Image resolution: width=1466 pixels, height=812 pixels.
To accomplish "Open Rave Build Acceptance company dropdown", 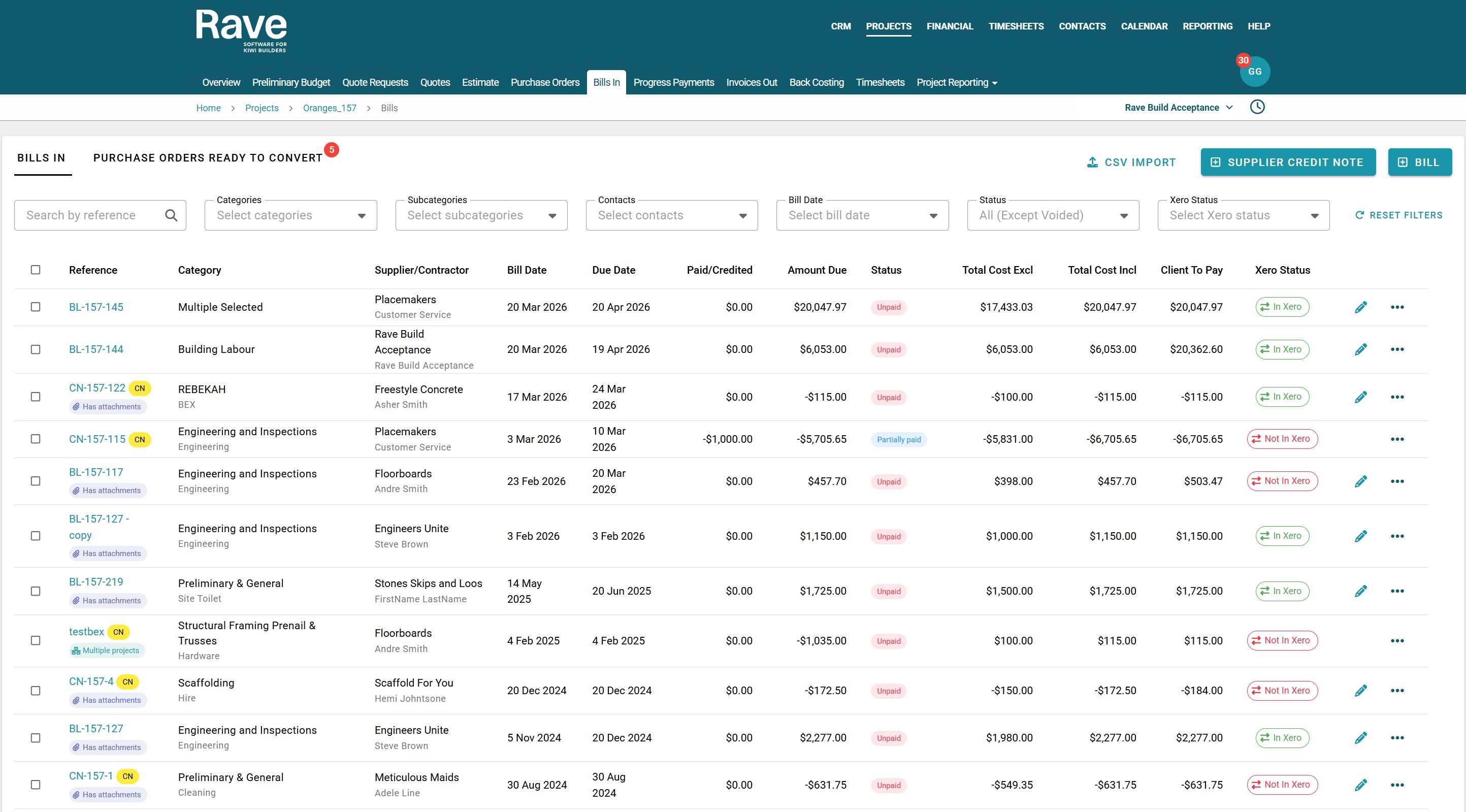I will coord(1178,108).
